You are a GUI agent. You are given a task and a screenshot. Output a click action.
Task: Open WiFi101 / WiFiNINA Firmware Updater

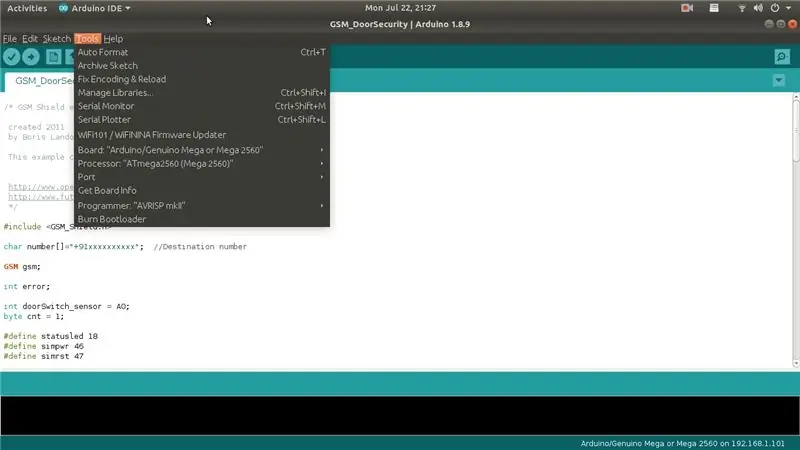click(x=202, y=135)
